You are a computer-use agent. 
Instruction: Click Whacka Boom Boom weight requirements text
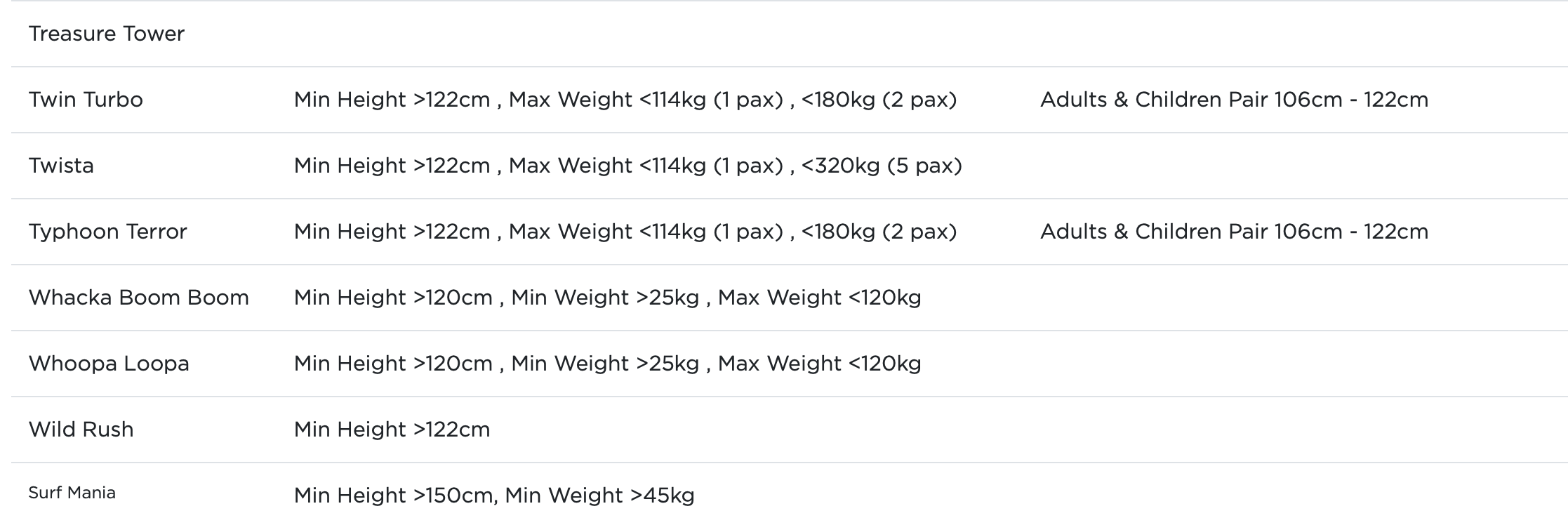pyautogui.click(x=716, y=298)
